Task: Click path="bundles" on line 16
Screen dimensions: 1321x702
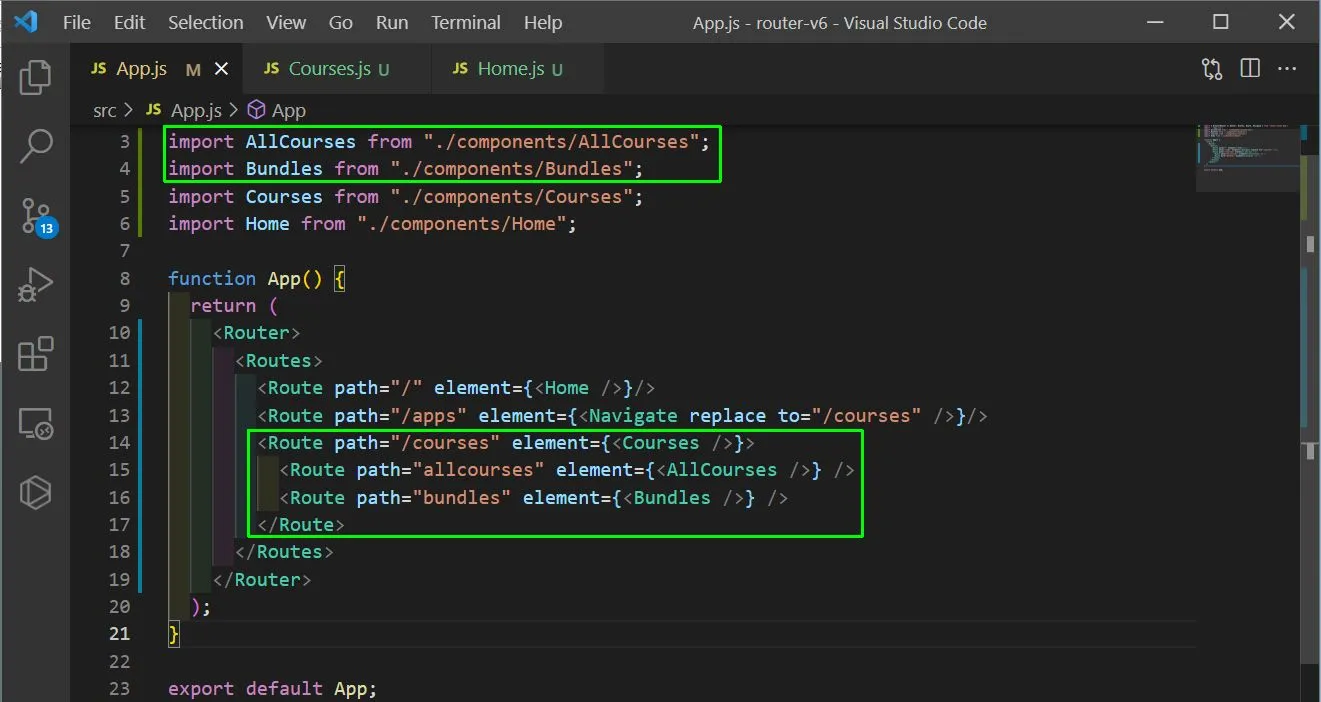Action: 434,497
